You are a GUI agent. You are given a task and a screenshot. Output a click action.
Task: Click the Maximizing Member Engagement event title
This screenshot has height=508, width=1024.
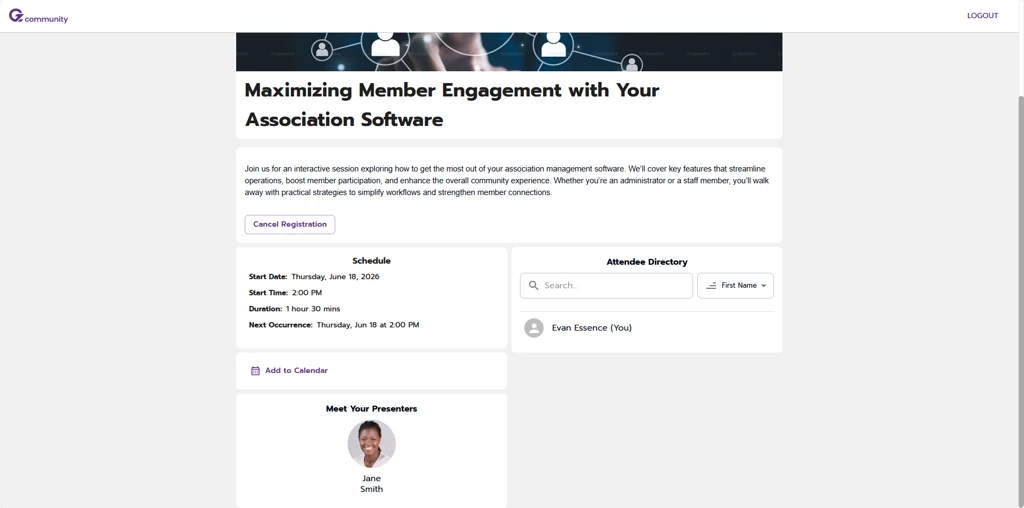451,104
